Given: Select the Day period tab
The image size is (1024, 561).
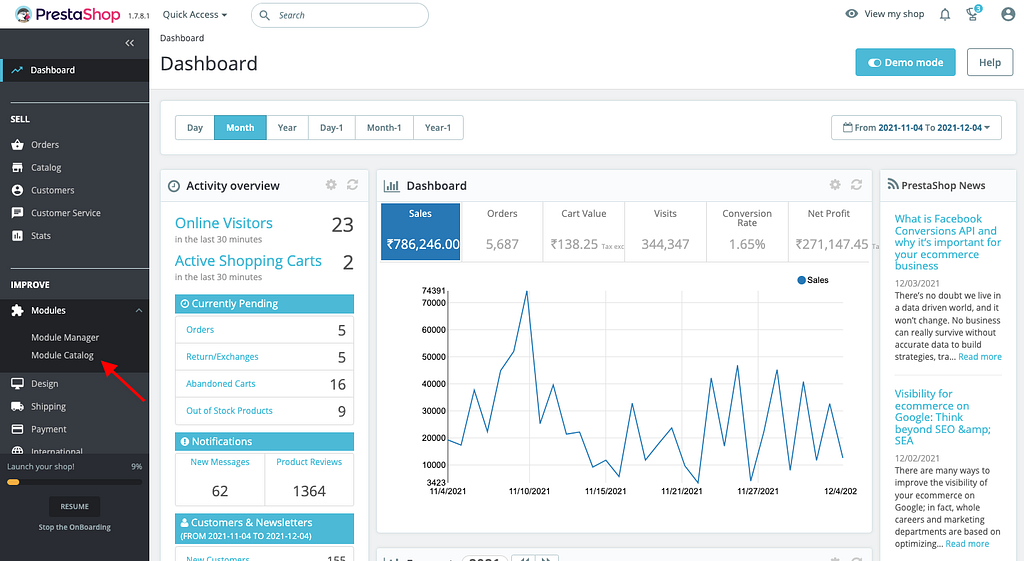Looking at the screenshot, I should tap(195, 127).
